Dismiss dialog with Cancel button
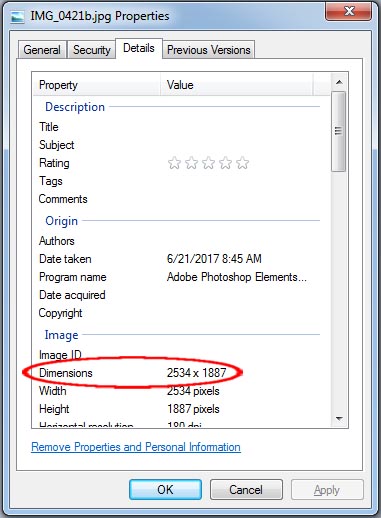 (x=246, y=490)
